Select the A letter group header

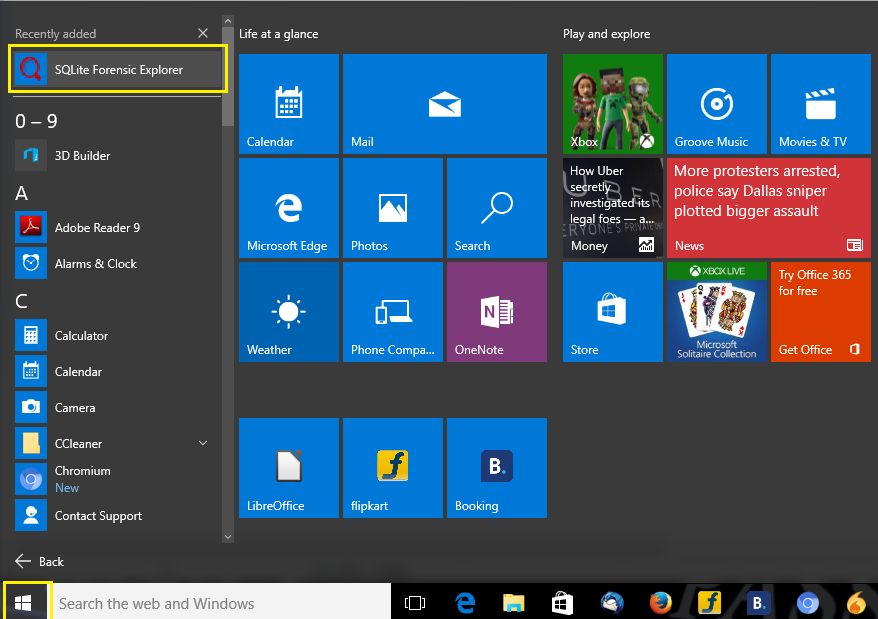(x=21, y=193)
